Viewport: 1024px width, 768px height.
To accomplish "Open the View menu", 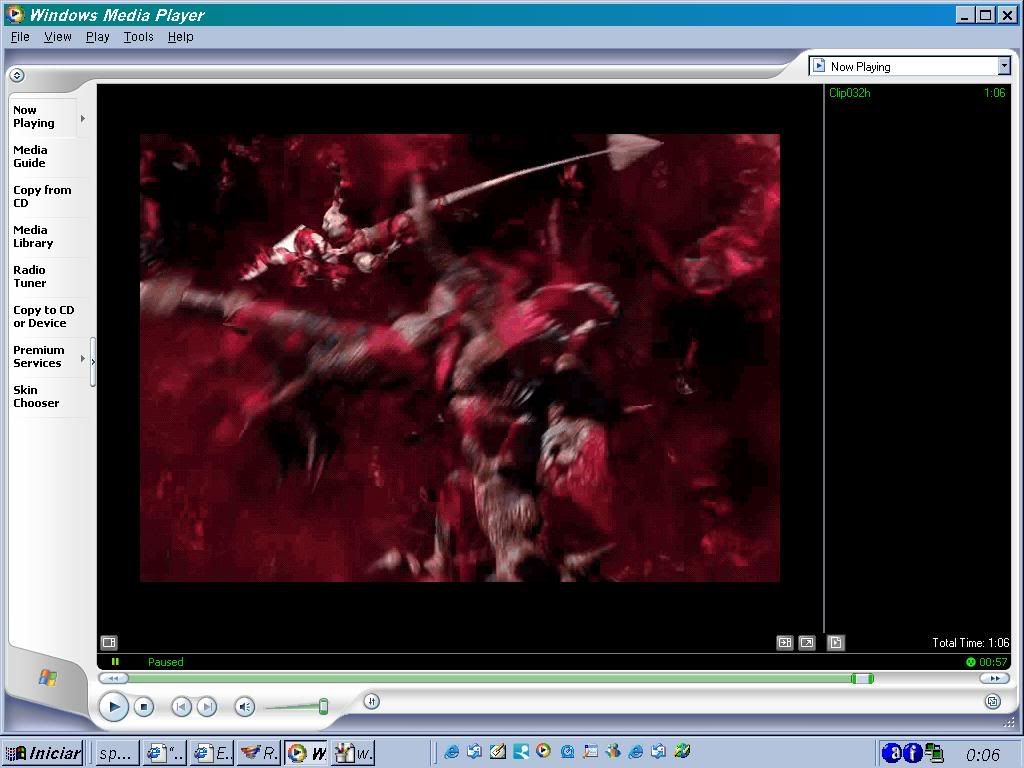I will pyautogui.click(x=57, y=37).
